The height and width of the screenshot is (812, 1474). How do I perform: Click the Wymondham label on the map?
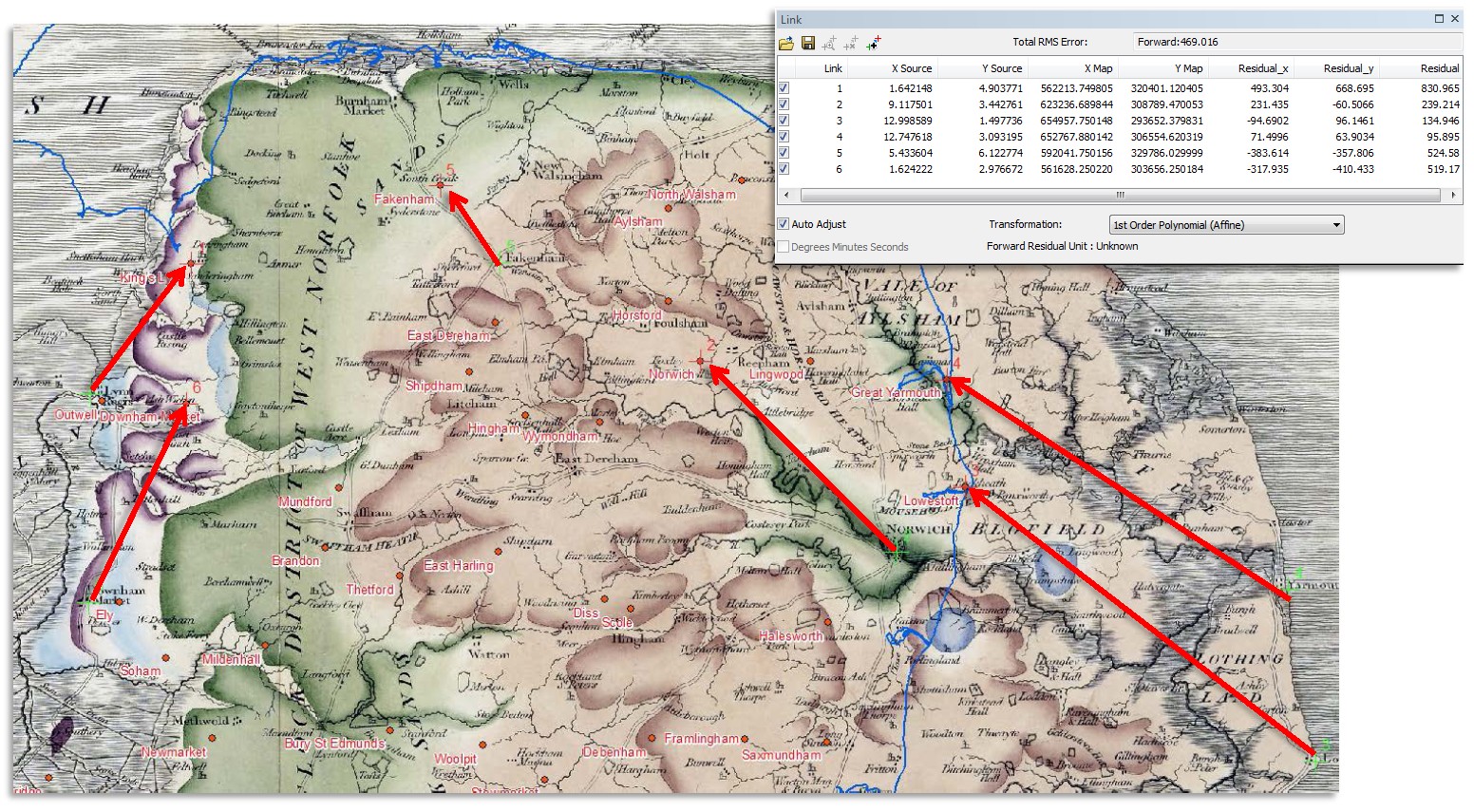point(560,436)
